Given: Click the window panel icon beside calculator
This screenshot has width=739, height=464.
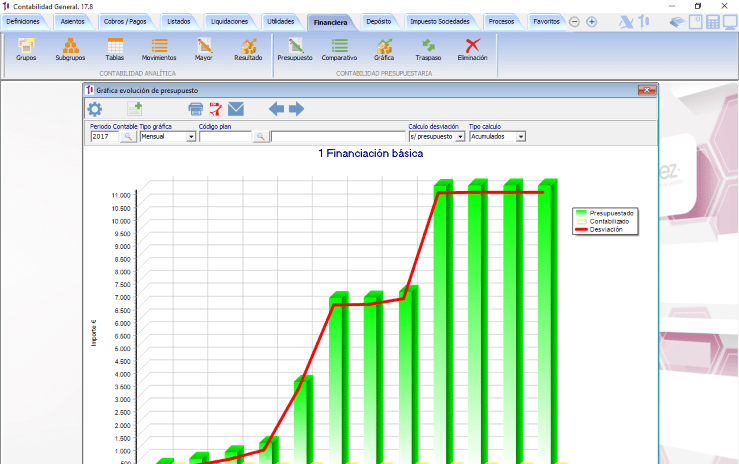Looking at the screenshot, I should tap(696, 22).
